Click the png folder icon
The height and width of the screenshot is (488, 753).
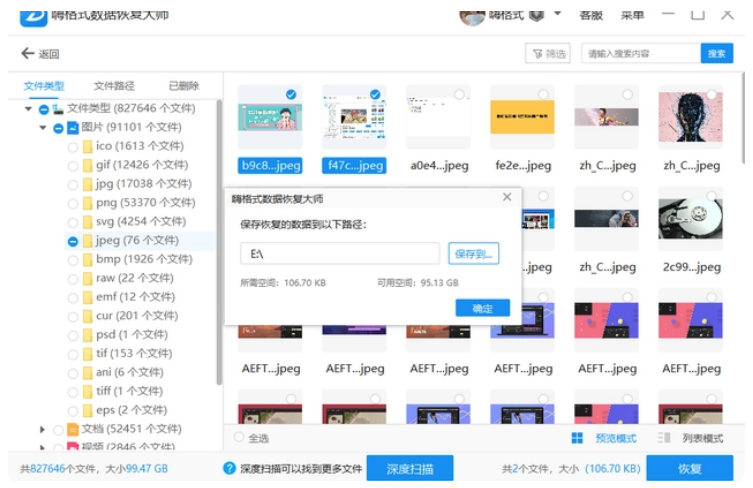pos(87,203)
